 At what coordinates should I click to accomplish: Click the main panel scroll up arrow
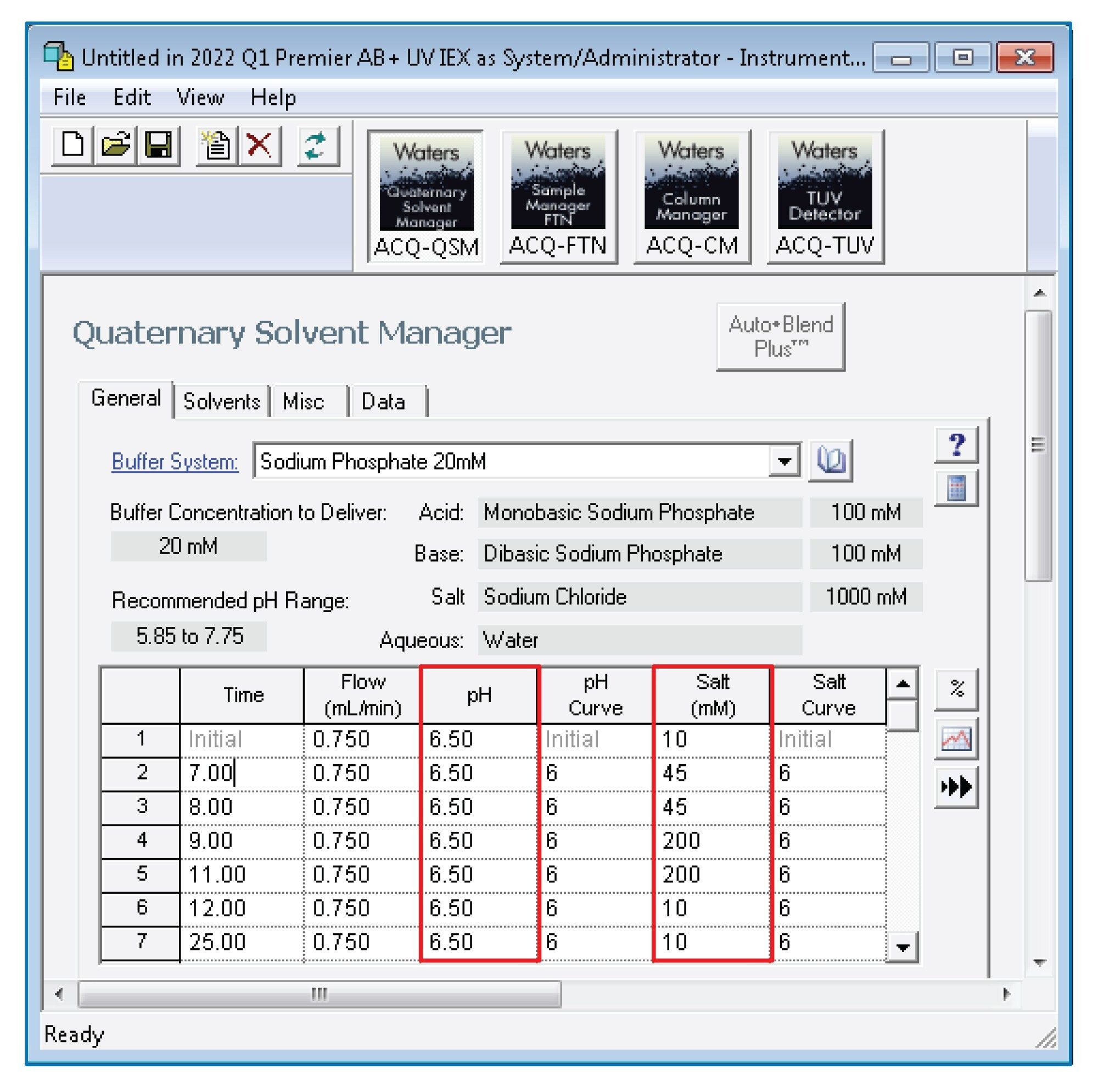[x=1039, y=293]
